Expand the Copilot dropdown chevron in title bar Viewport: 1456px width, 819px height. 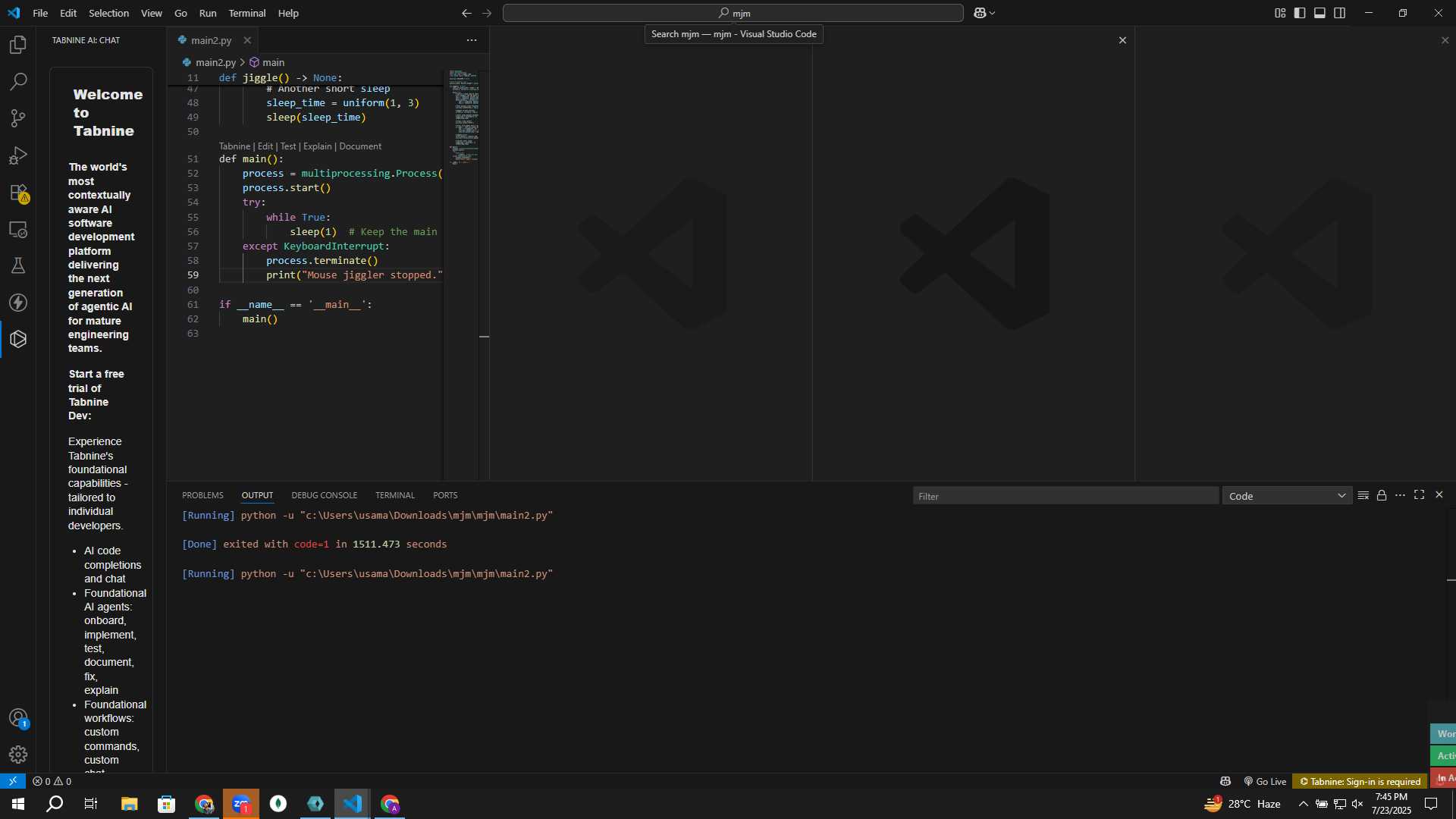pos(992,13)
